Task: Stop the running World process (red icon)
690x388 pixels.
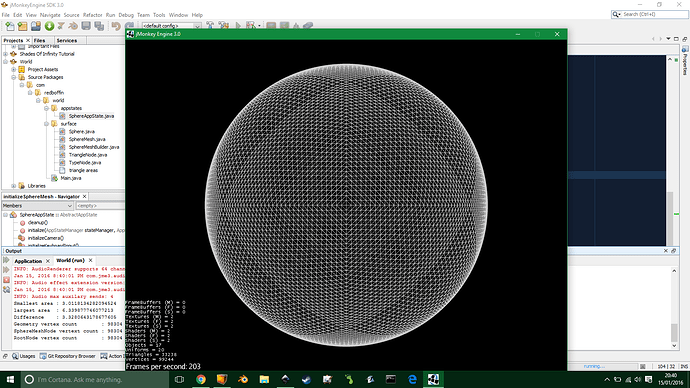Action: coord(6,280)
